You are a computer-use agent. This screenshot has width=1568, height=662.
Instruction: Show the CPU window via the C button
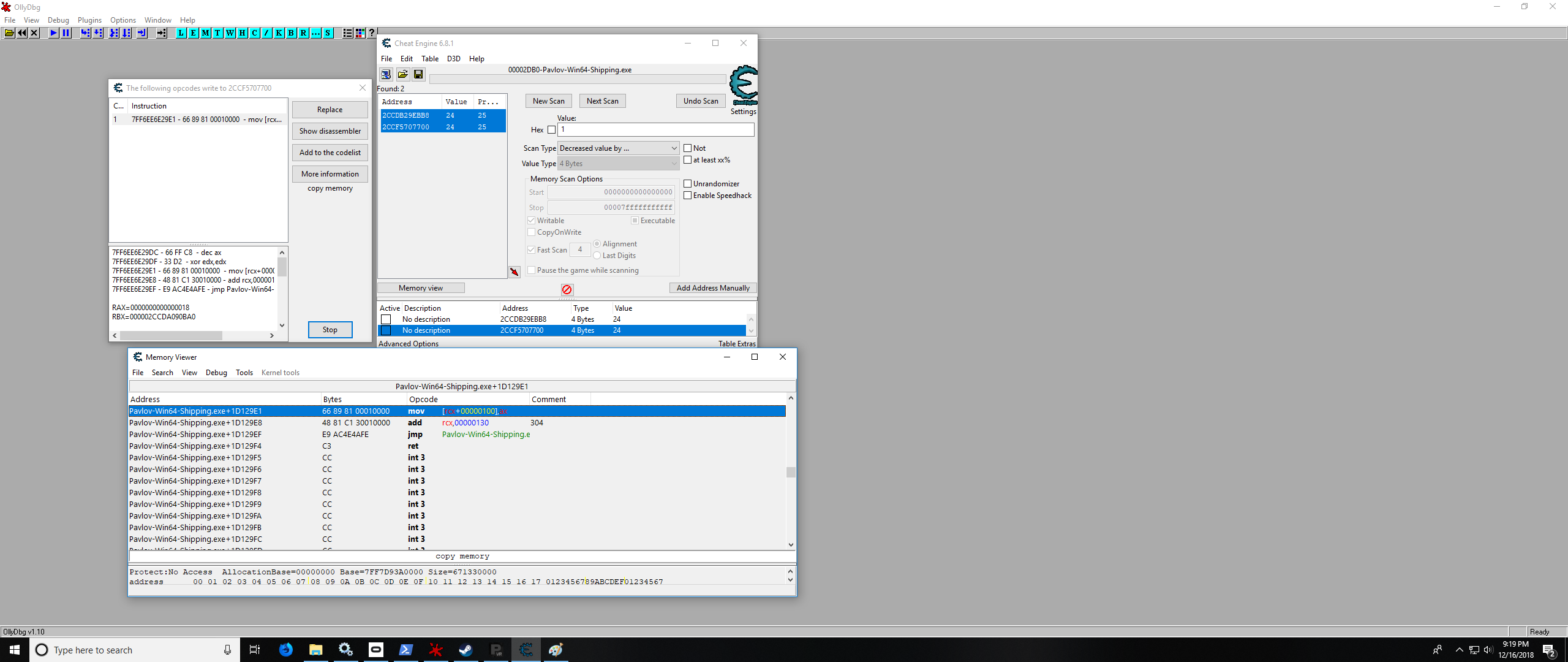click(x=255, y=33)
